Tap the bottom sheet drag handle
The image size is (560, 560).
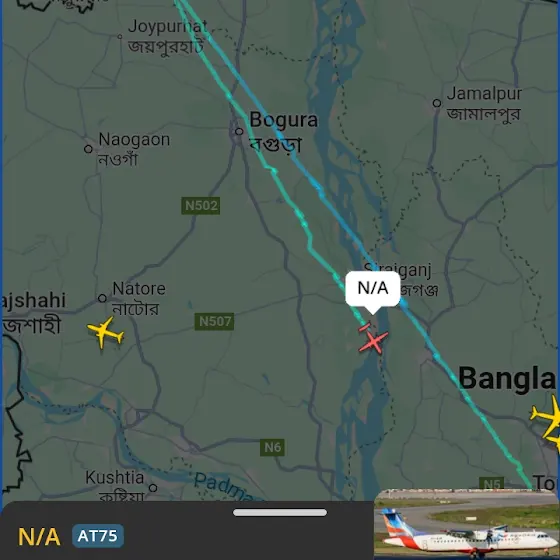pyautogui.click(x=280, y=512)
